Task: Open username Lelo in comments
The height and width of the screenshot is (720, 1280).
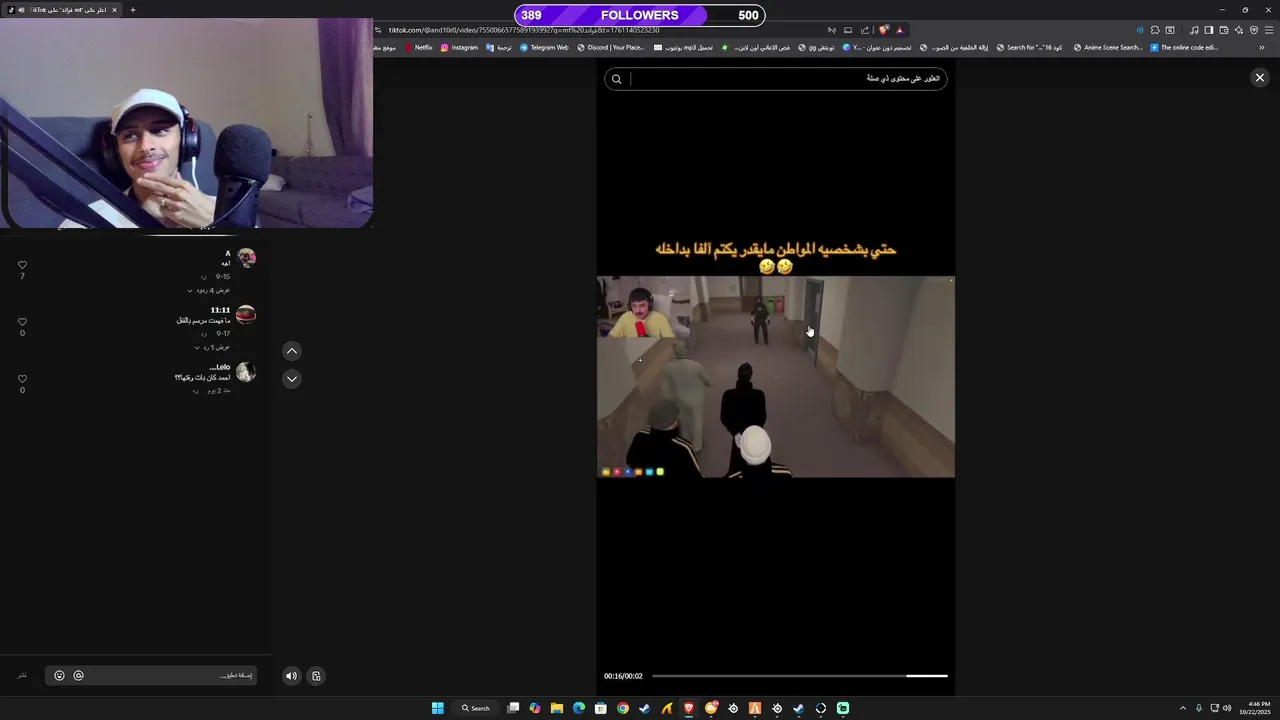Action: click(x=220, y=367)
